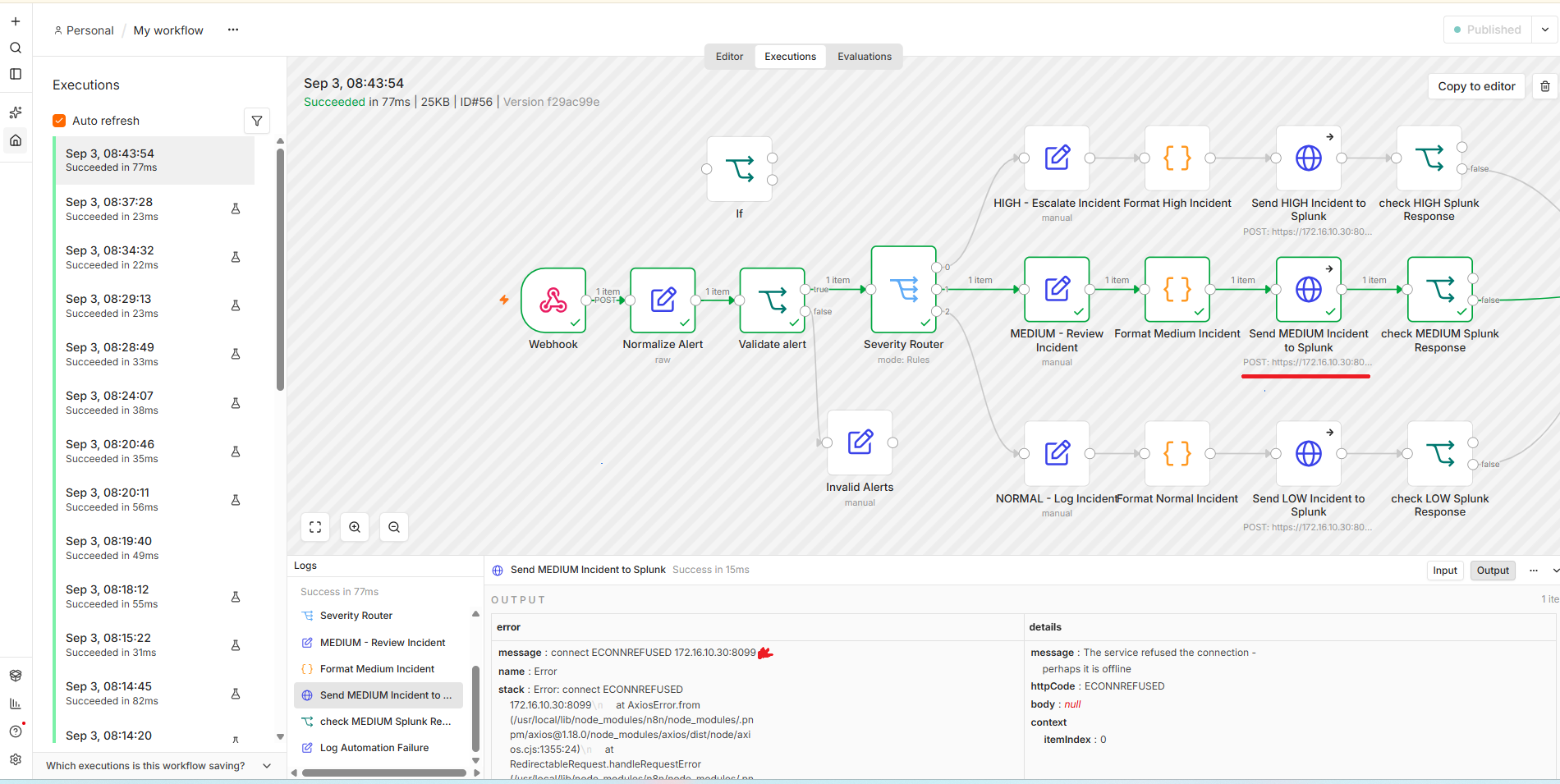Select the Webhook node
The image size is (1560, 784).
tap(553, 300)
